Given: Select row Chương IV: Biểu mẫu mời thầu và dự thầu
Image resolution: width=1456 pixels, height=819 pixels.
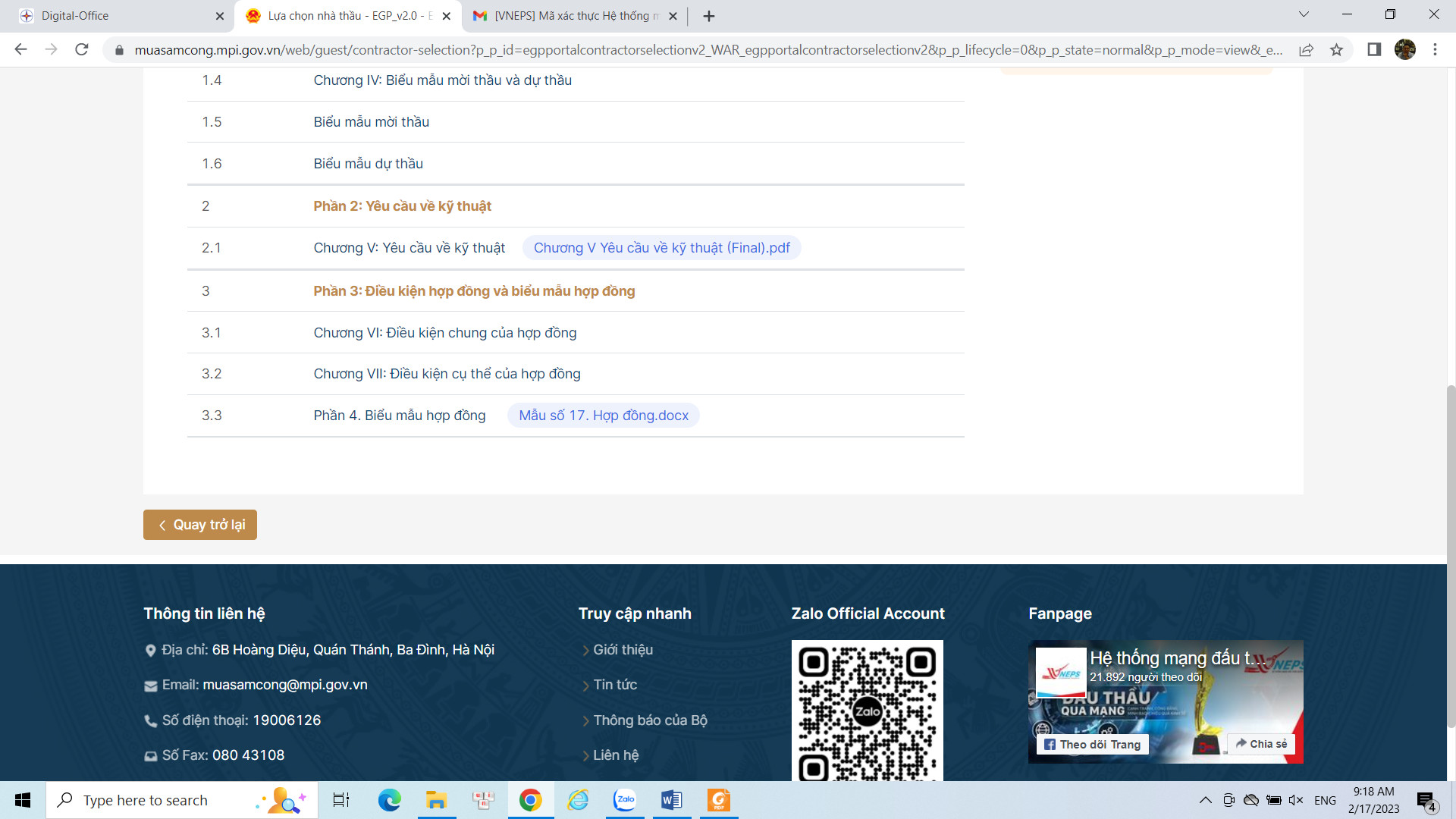Looking at the screenshot, I should point(576,80).
